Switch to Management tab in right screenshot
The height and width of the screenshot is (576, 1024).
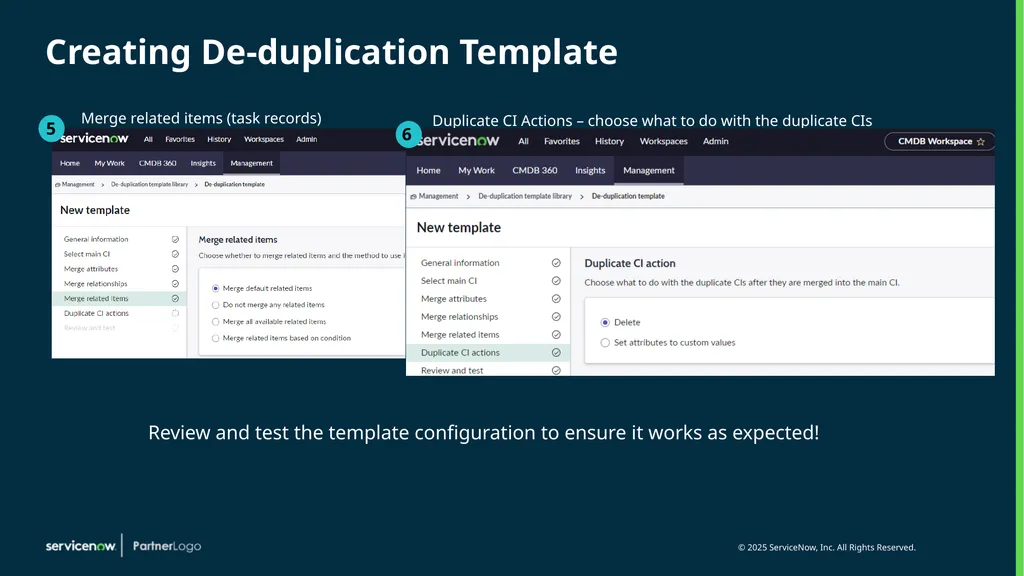(648, 170)
